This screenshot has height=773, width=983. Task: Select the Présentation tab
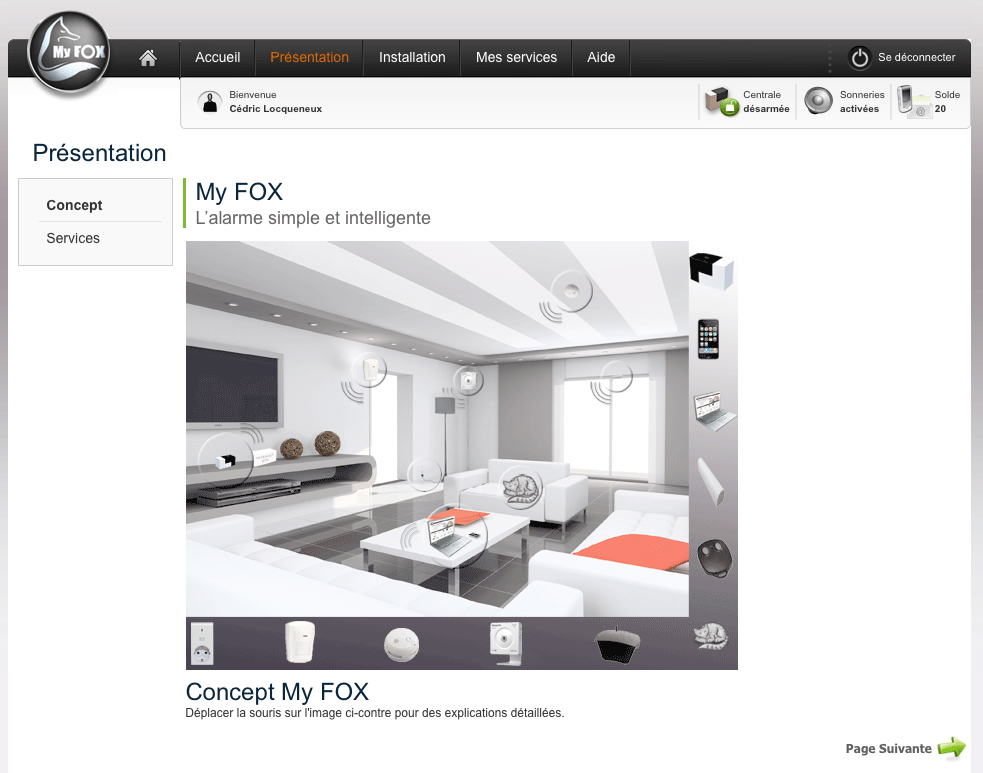[x=309, y=58]
